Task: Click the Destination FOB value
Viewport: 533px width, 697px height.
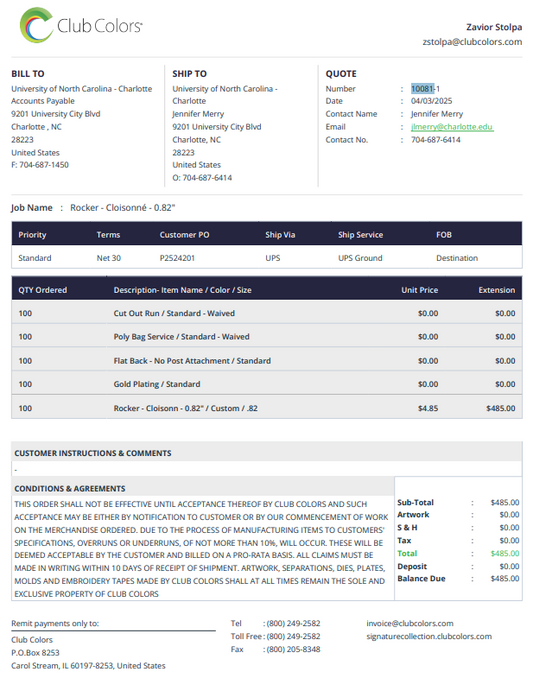Action: pyautogui.click(x=457, y=258)
